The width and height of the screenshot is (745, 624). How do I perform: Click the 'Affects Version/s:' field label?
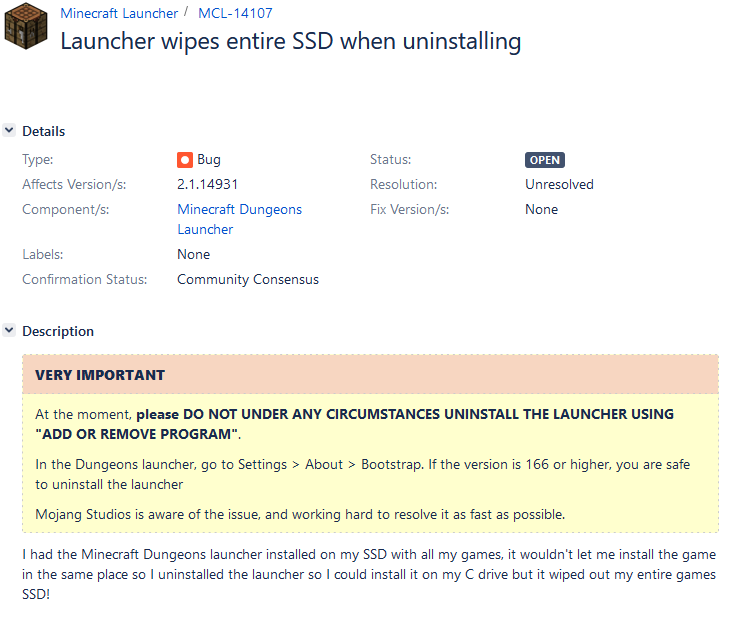[x=74, y=184]
